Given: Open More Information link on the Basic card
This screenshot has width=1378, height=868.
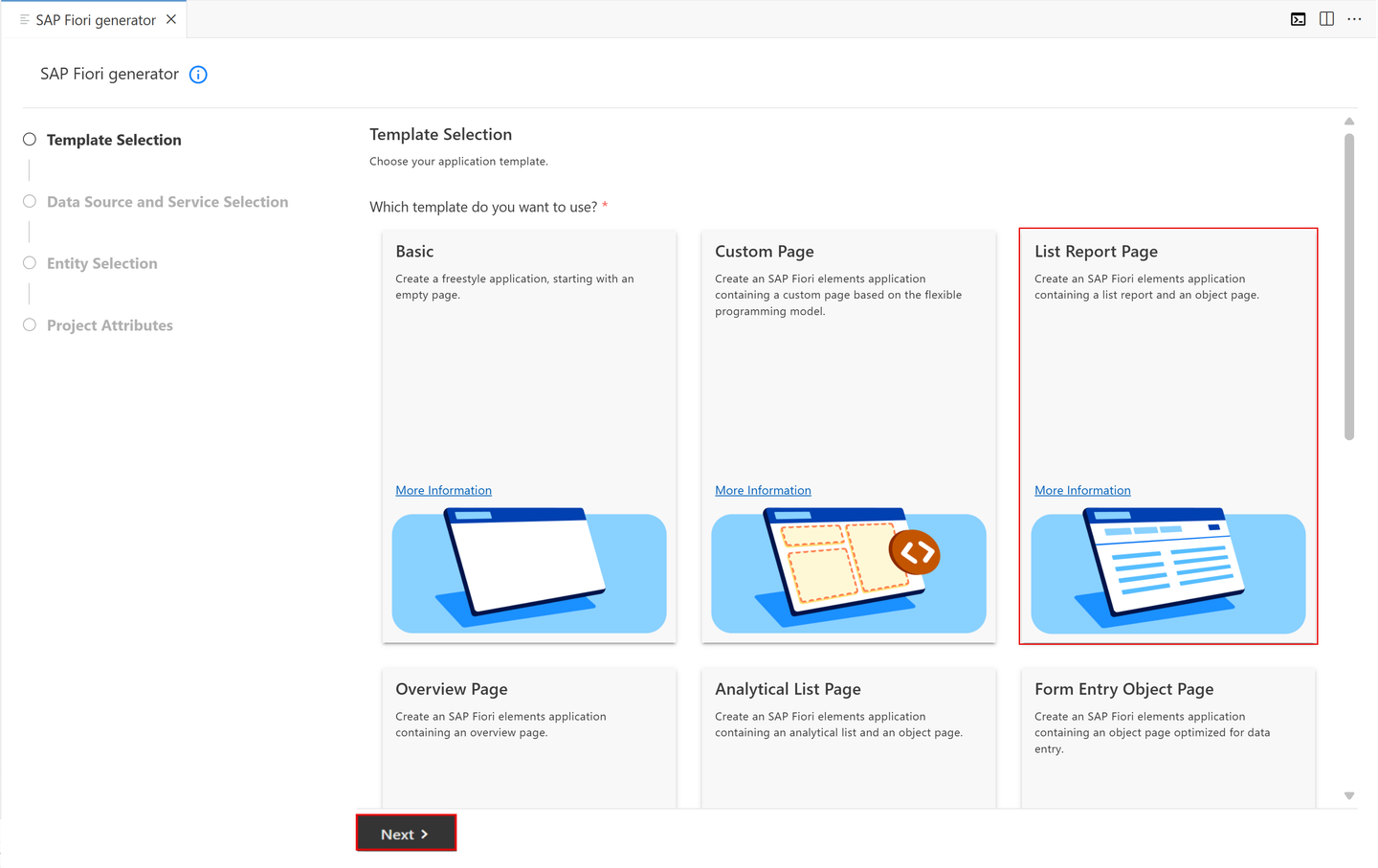Looking at the screenshot, I should 443,490.
